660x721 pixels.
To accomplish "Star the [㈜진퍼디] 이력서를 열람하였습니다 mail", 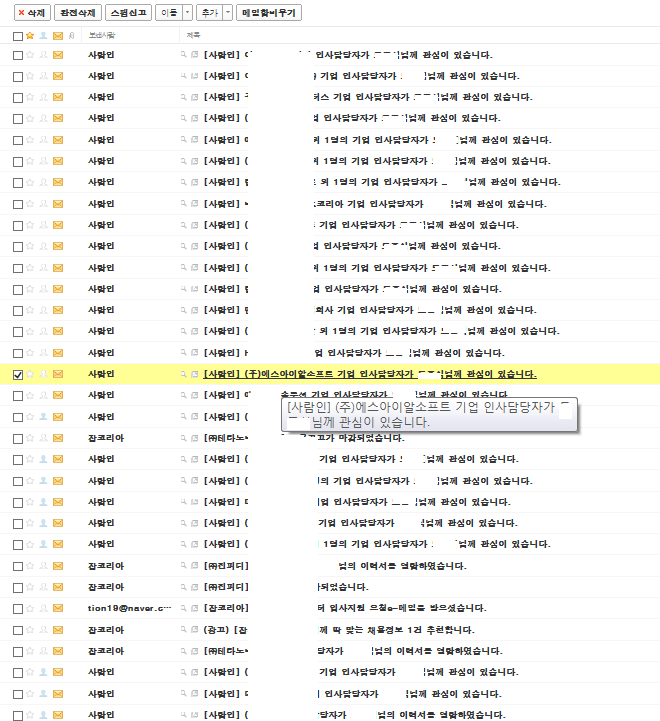I will click(30, 566).
